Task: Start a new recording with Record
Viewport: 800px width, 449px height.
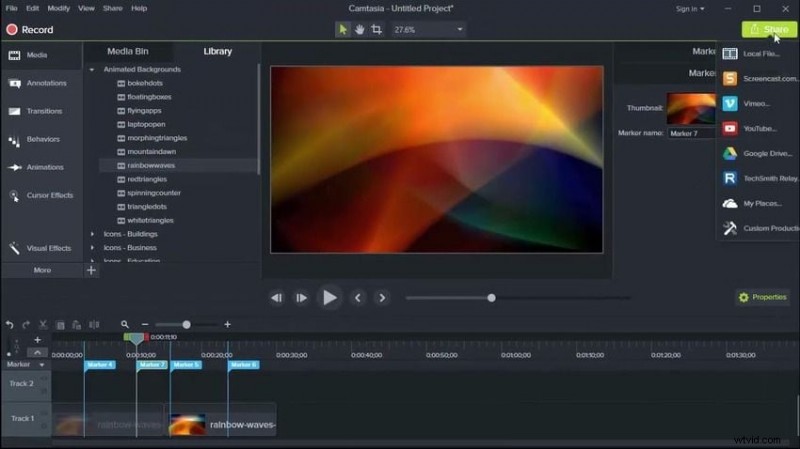Action: [x=30, y=30]
